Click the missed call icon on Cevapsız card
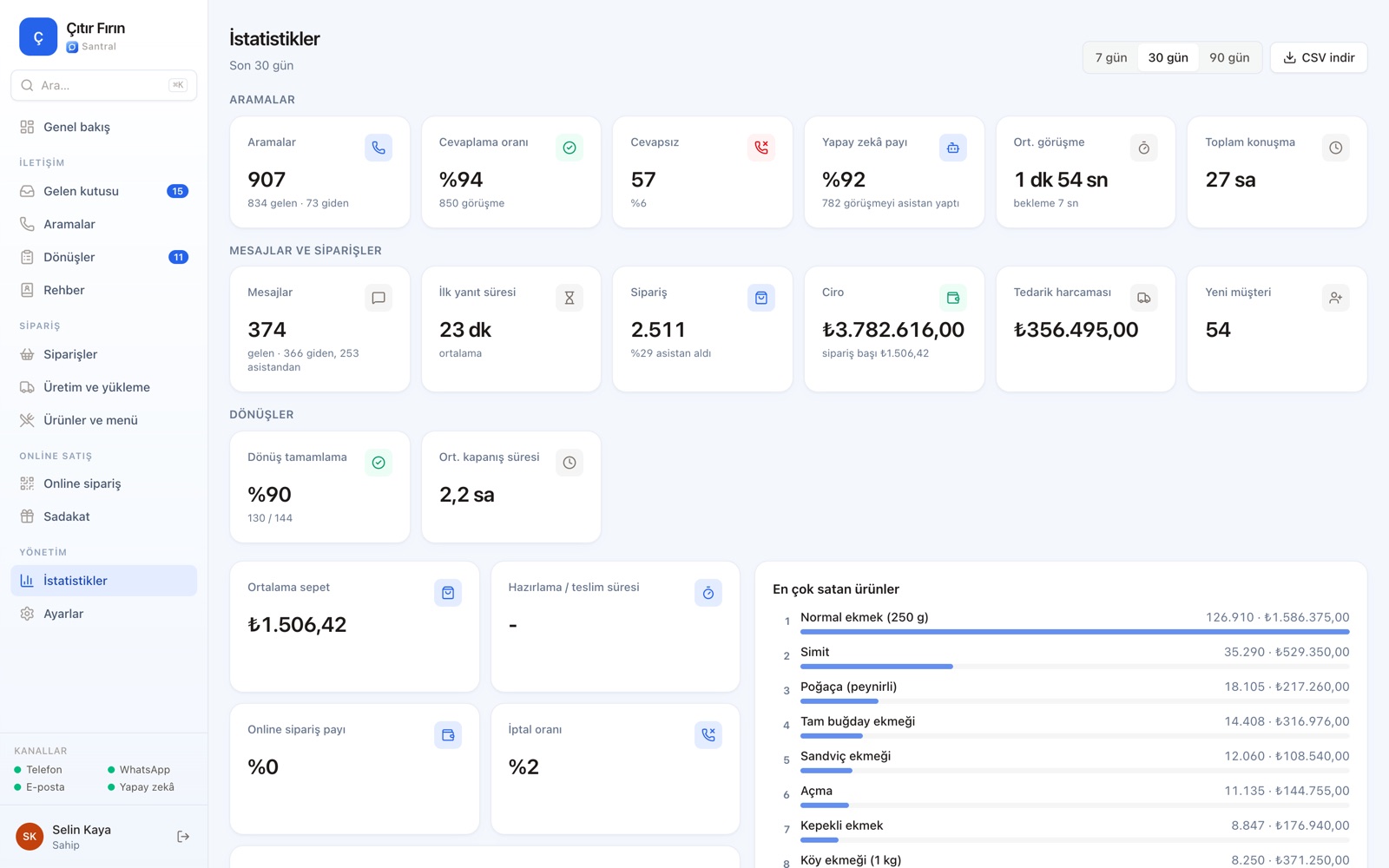1389x868 pixels. pos(761,148)
